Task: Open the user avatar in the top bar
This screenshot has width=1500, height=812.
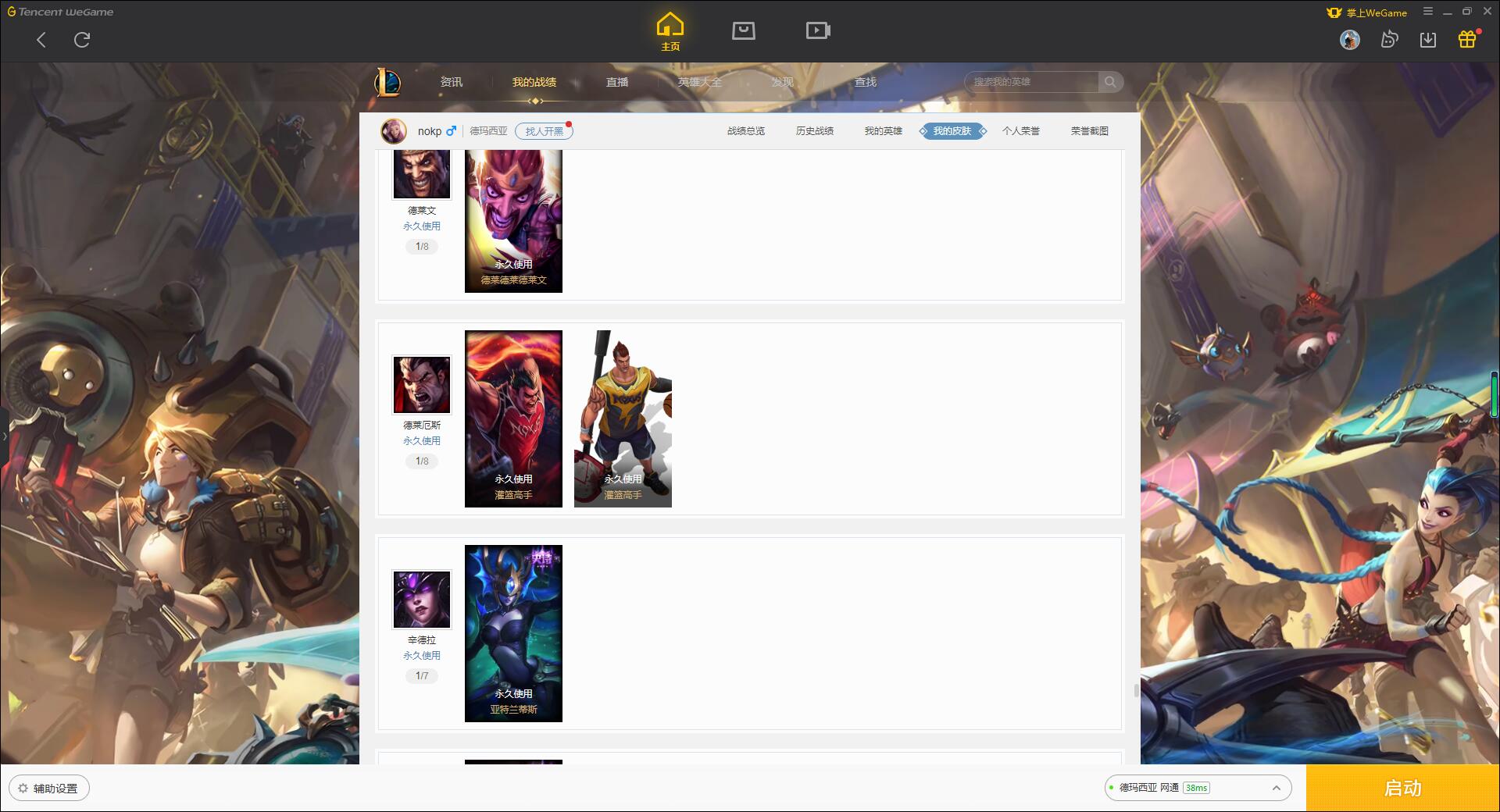Action: pyautogui.click(x=1349, y=40)
